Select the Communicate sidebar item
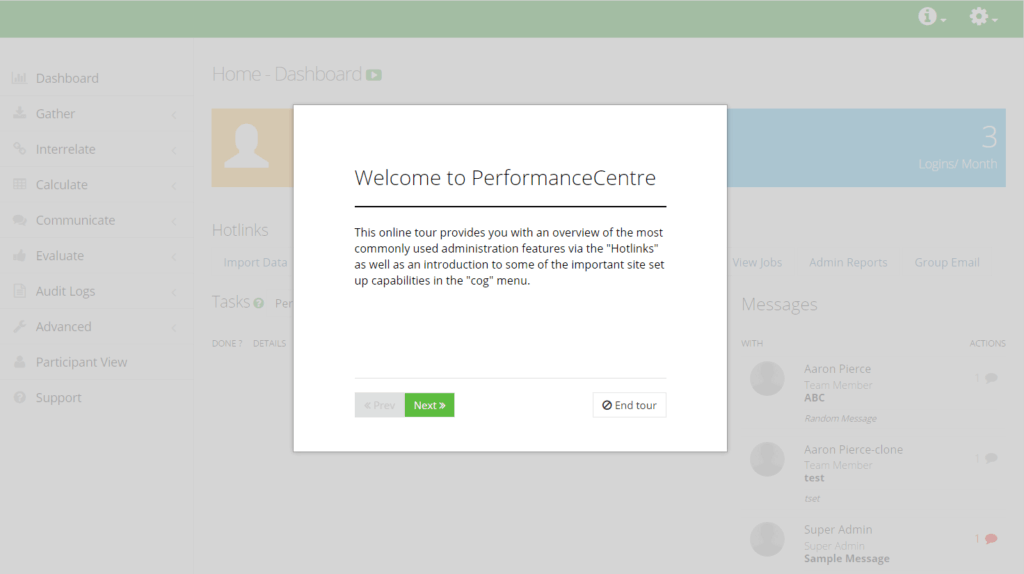The height and width of the screenshot is (574, 1024). click(x=97, y=220)
